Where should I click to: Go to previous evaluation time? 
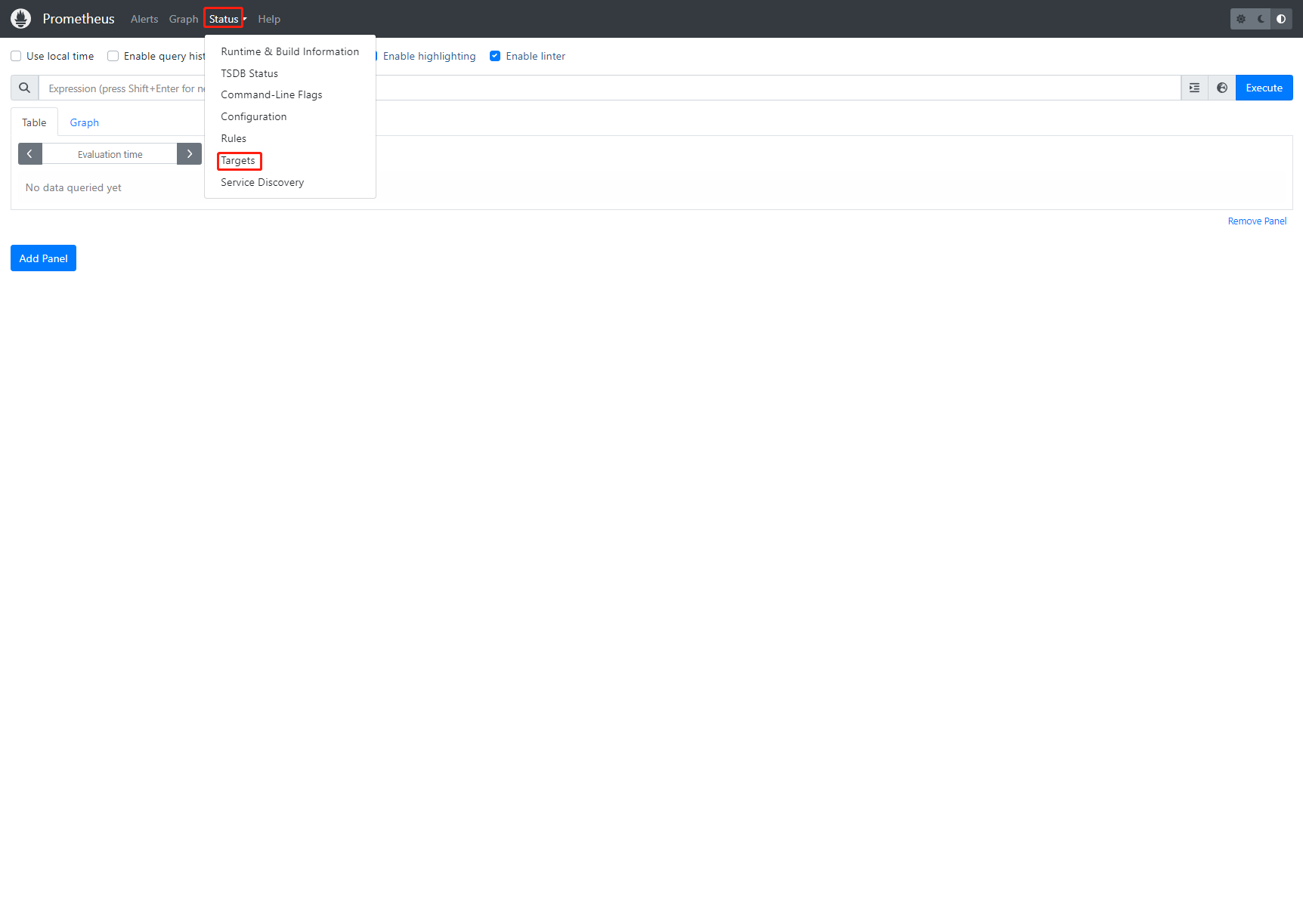coord(30,154)
